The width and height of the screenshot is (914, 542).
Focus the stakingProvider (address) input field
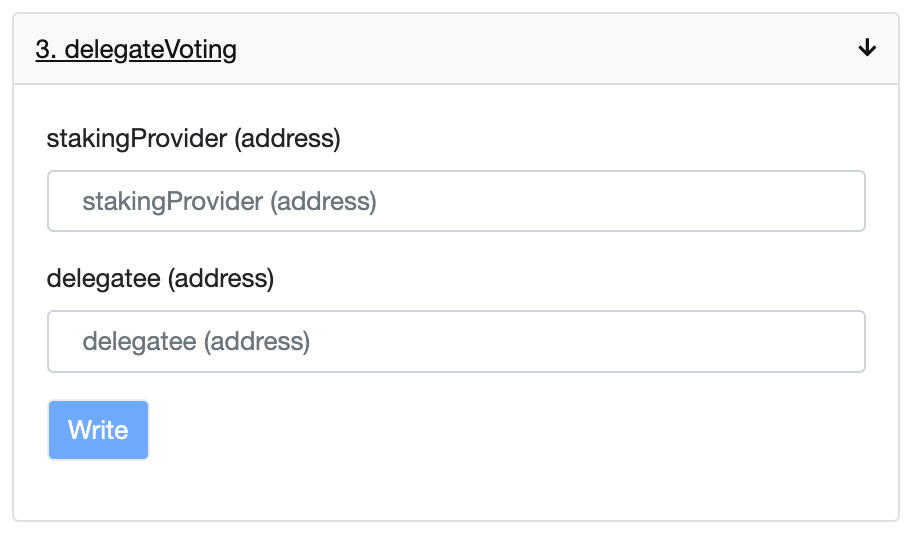click(456, 201)
